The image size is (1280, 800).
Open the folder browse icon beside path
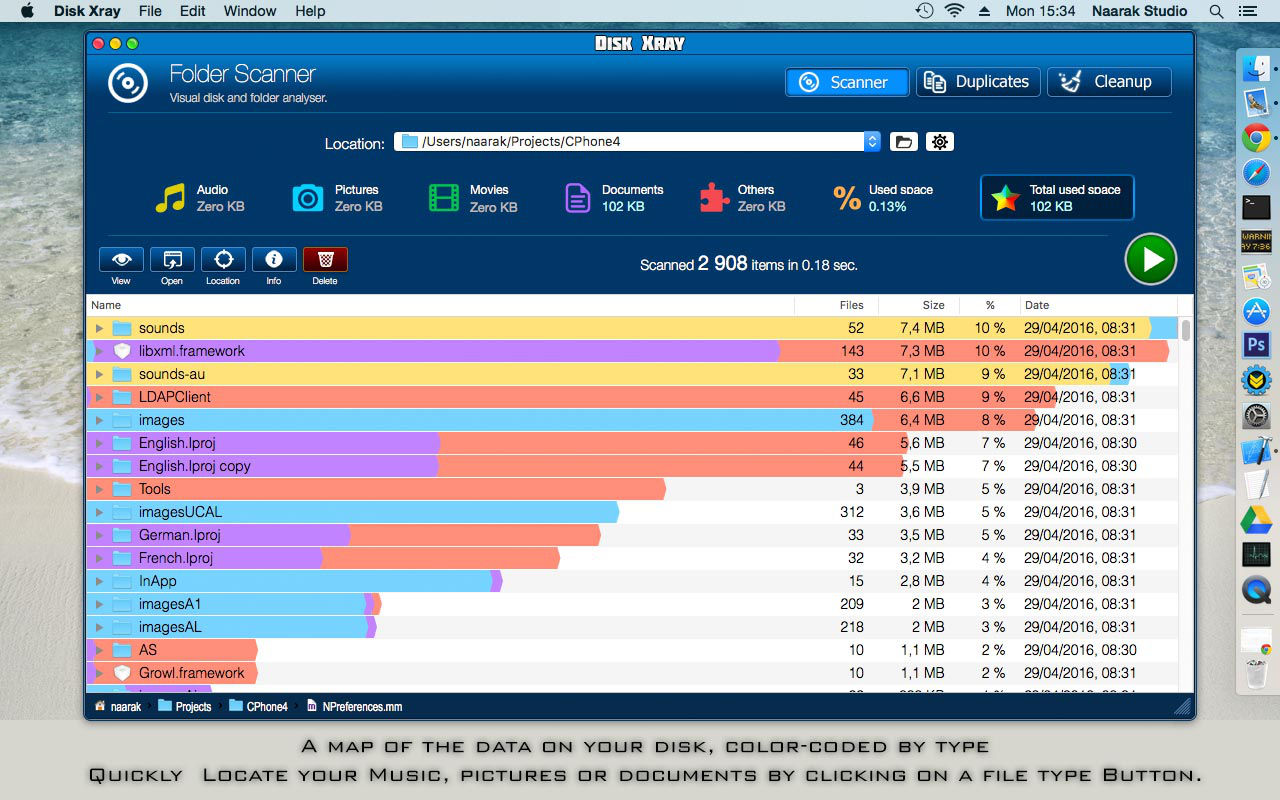[x=904, y=142]
